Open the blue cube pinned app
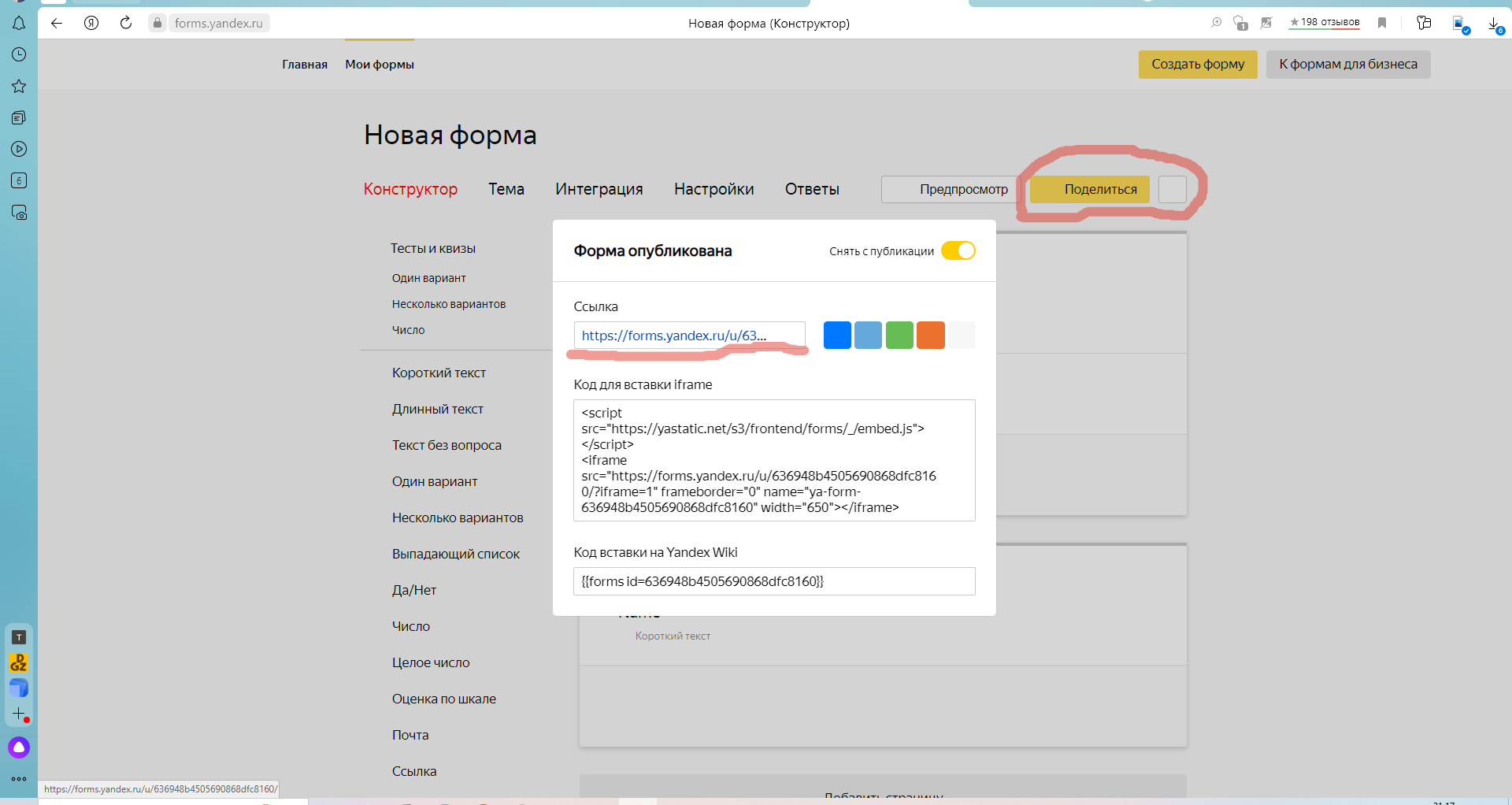 (x=19, y=688)
